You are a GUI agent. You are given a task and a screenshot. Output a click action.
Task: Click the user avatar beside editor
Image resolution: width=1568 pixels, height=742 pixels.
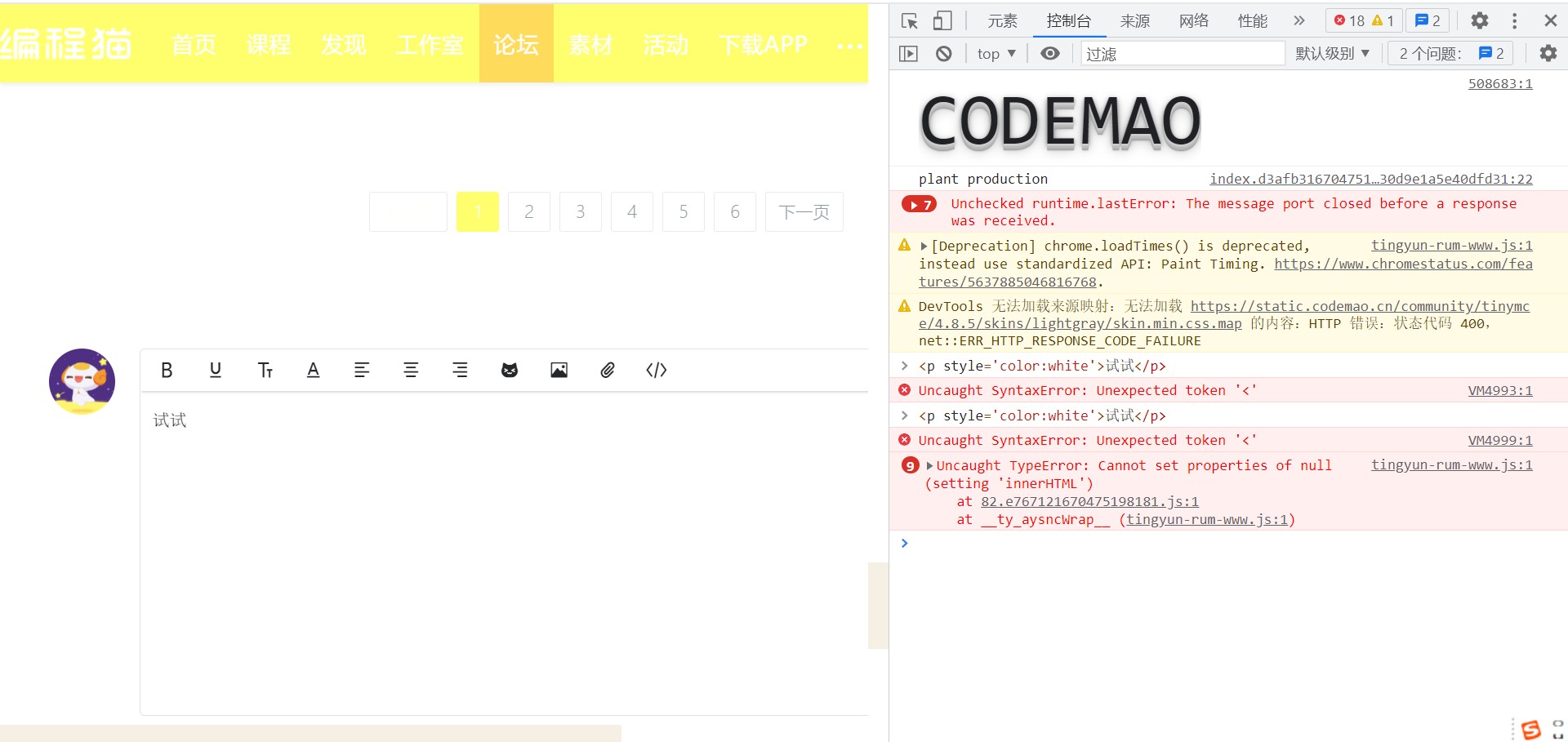click(x=82, y=381)
